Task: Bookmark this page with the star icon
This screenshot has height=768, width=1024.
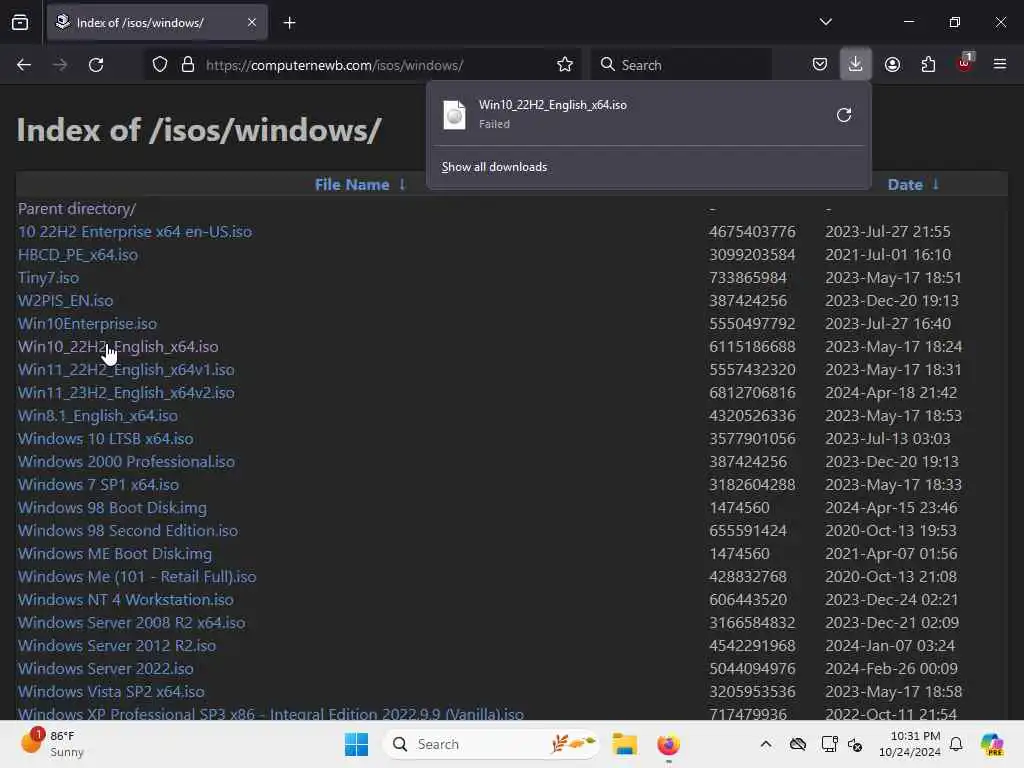Action: (x=565, y=65)
